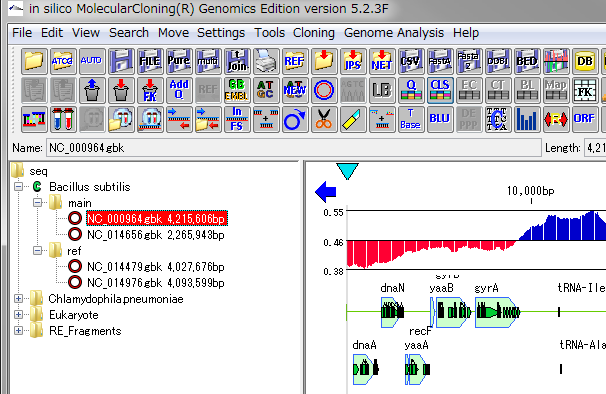Open the Search menu
606x394 pixels.
129,33
